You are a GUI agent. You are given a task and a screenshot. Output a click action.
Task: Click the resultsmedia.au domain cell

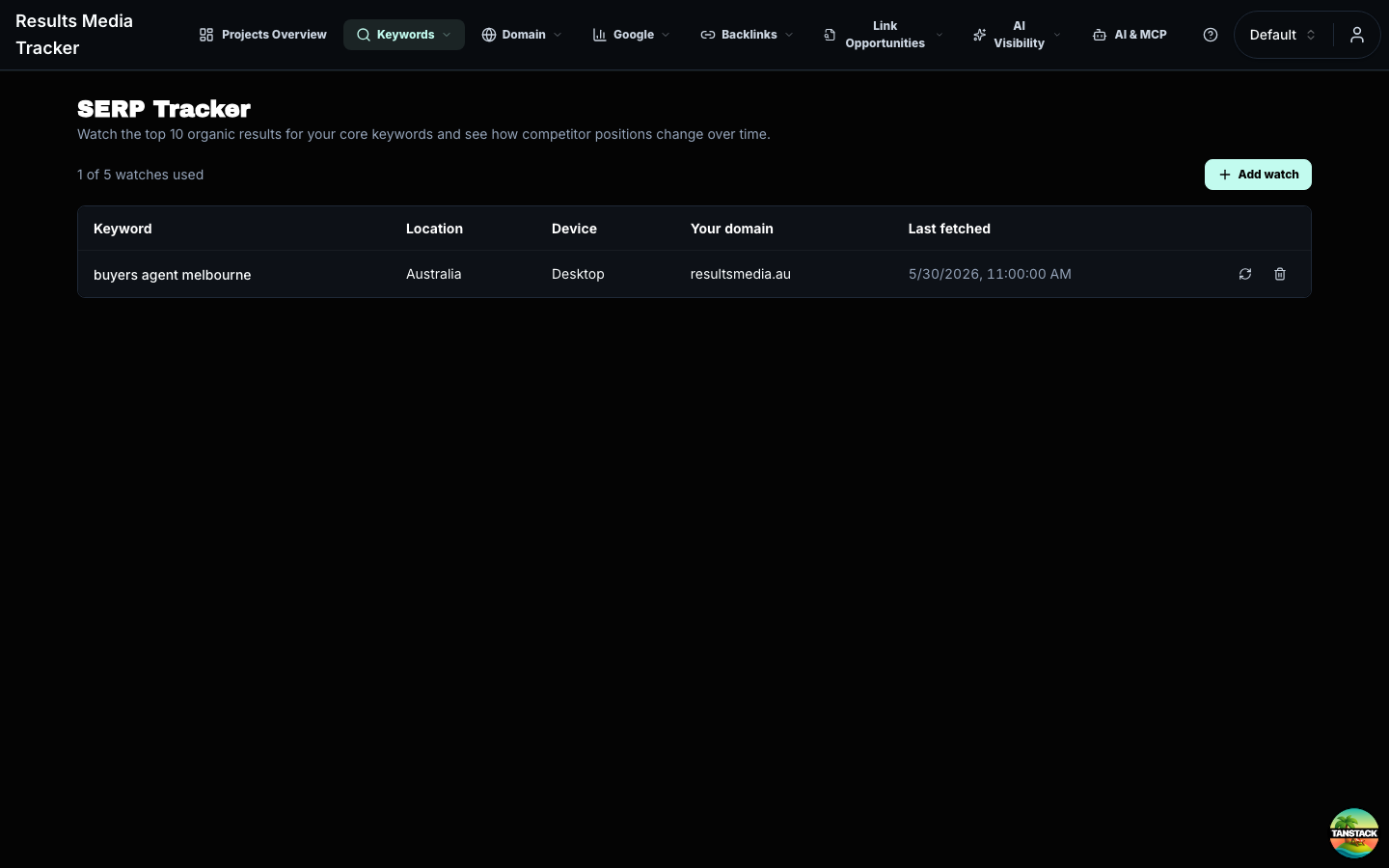[741, 274]
